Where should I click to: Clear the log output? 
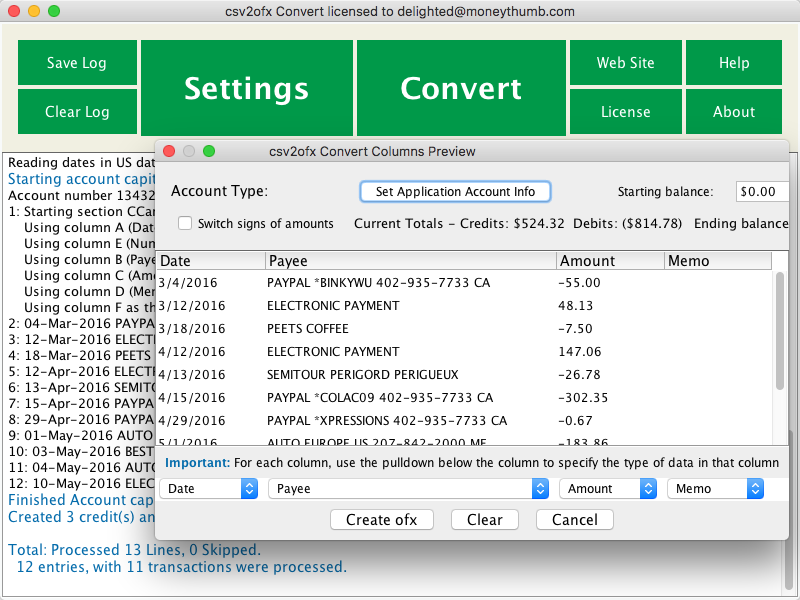[77, 112]
